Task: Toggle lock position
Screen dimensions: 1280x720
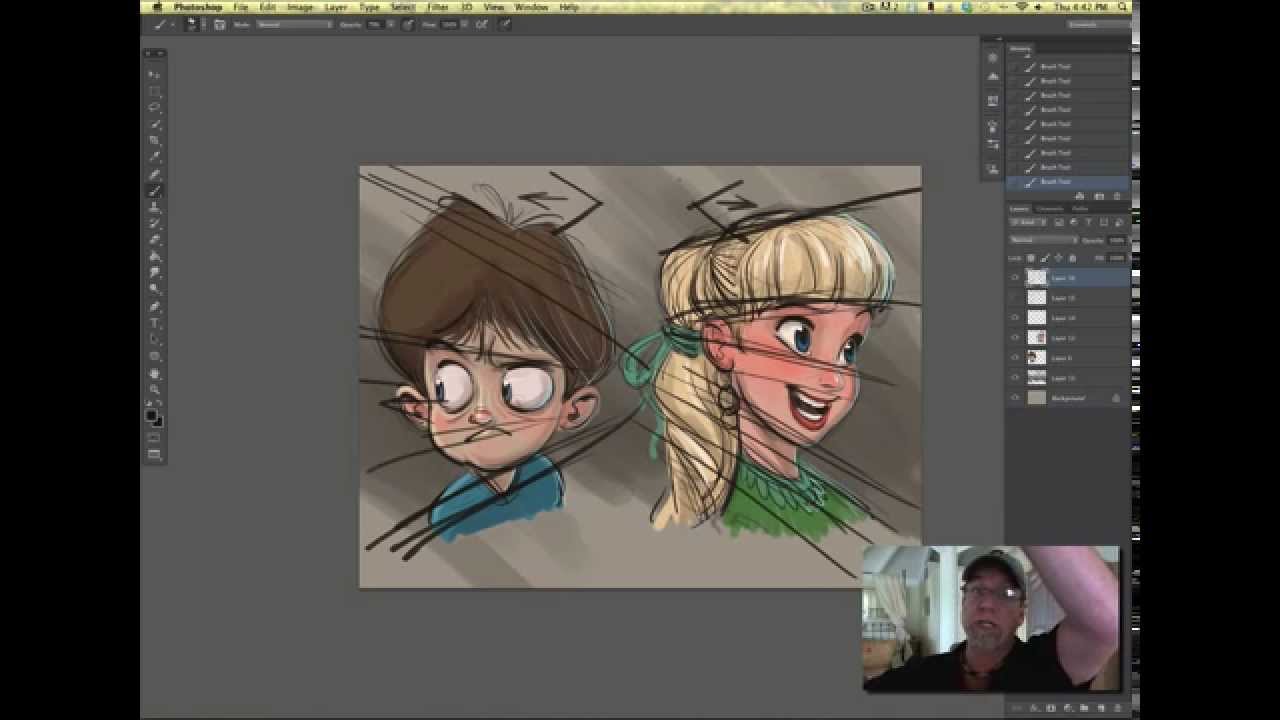Action: point(1058,259)
